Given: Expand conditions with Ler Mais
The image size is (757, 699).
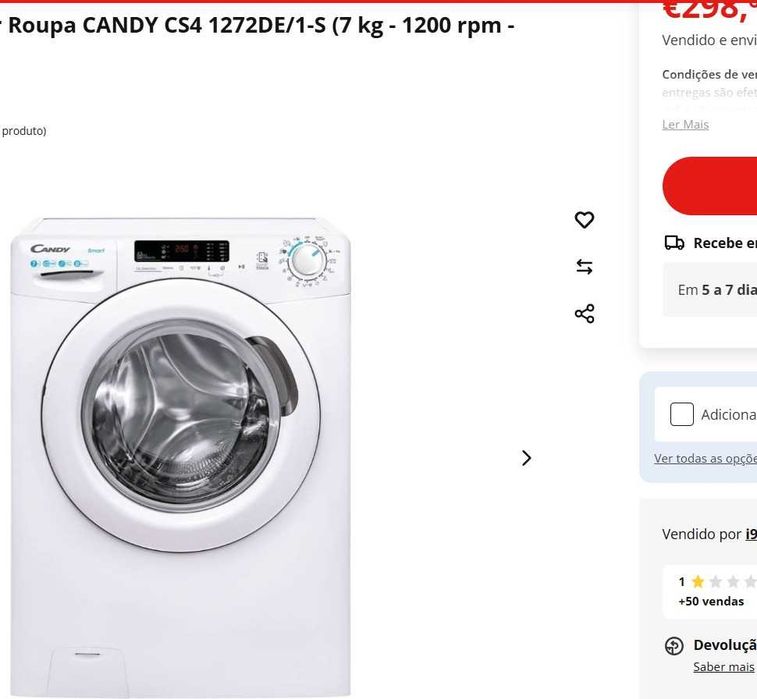Looking at the screenshot, I should click(x=685, y=124).
